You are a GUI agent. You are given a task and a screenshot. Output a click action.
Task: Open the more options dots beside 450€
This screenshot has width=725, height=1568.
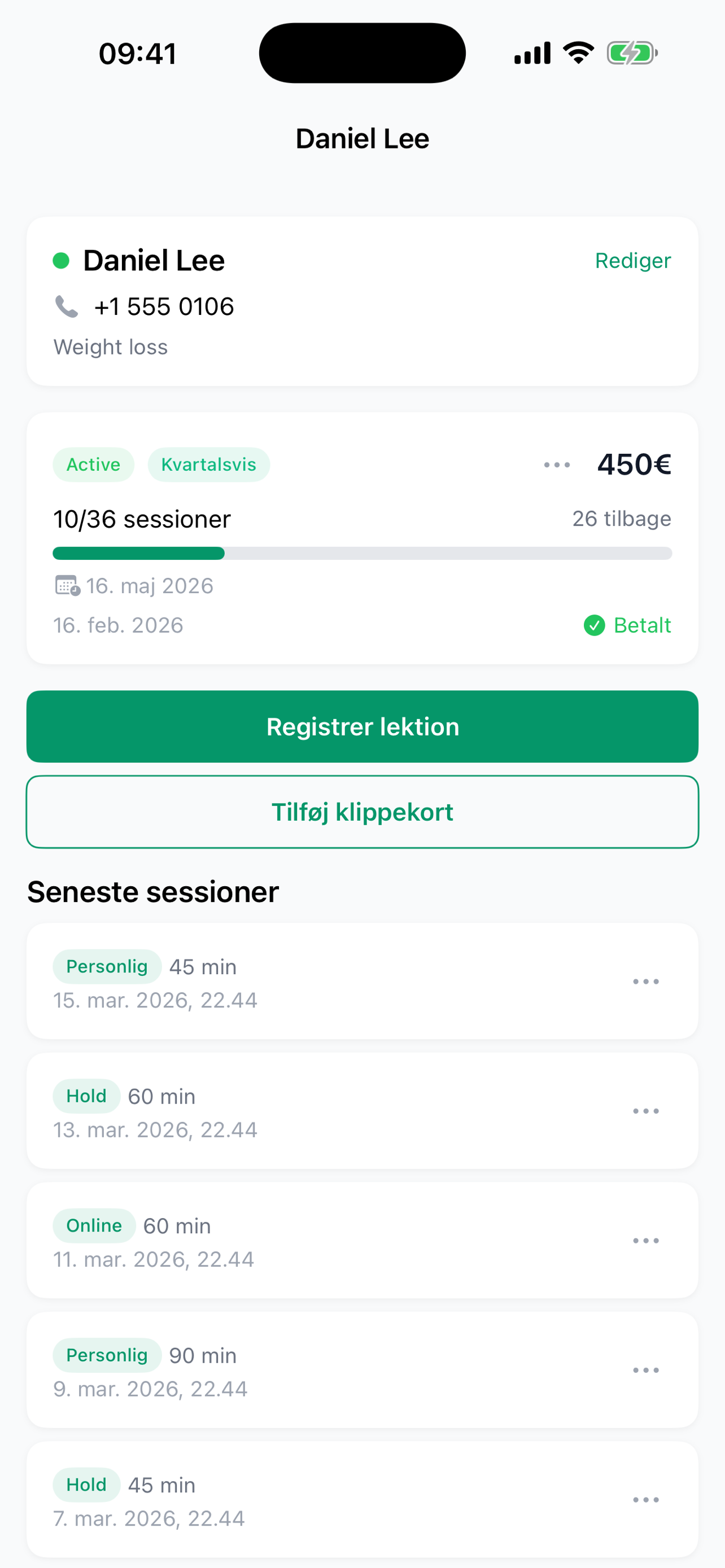(556, 465)
